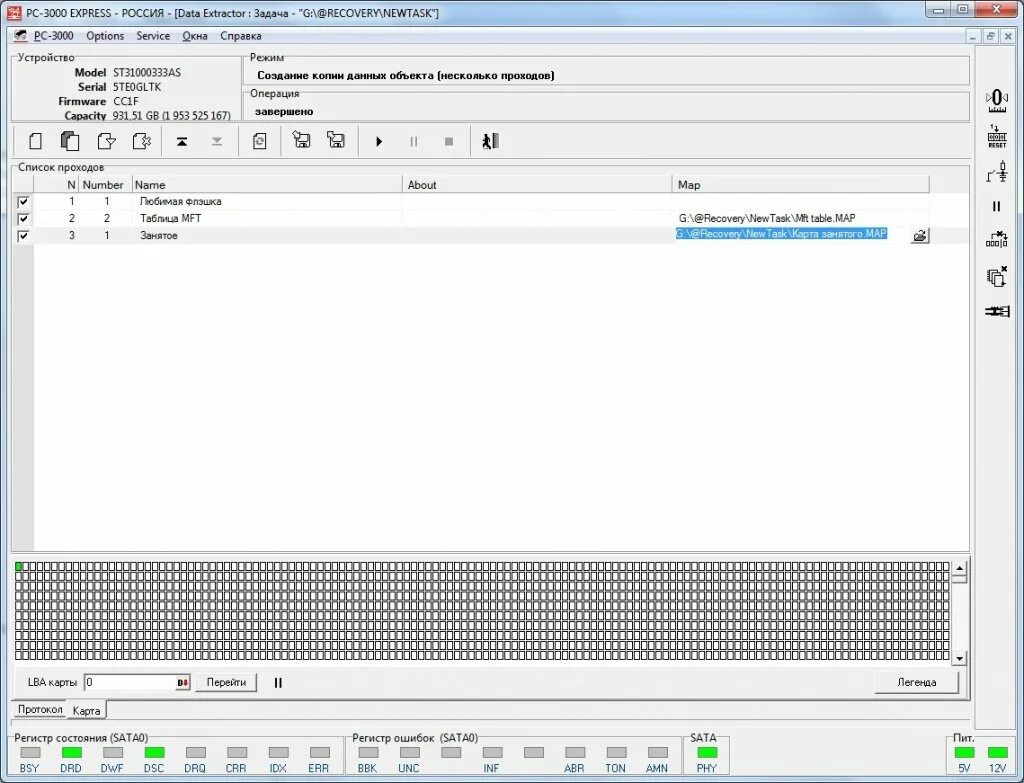This screenshot has width=1024, height=783.
Task: Click the page with X delete-pass icon
Action: [141, 141]
